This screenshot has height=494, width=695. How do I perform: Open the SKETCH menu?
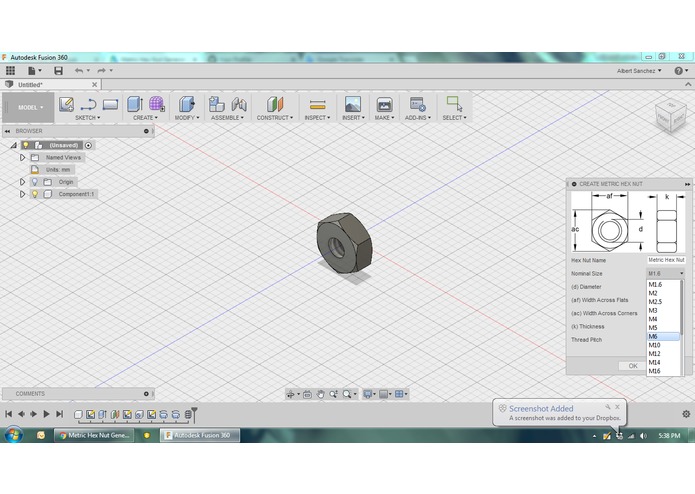(87, 118)
